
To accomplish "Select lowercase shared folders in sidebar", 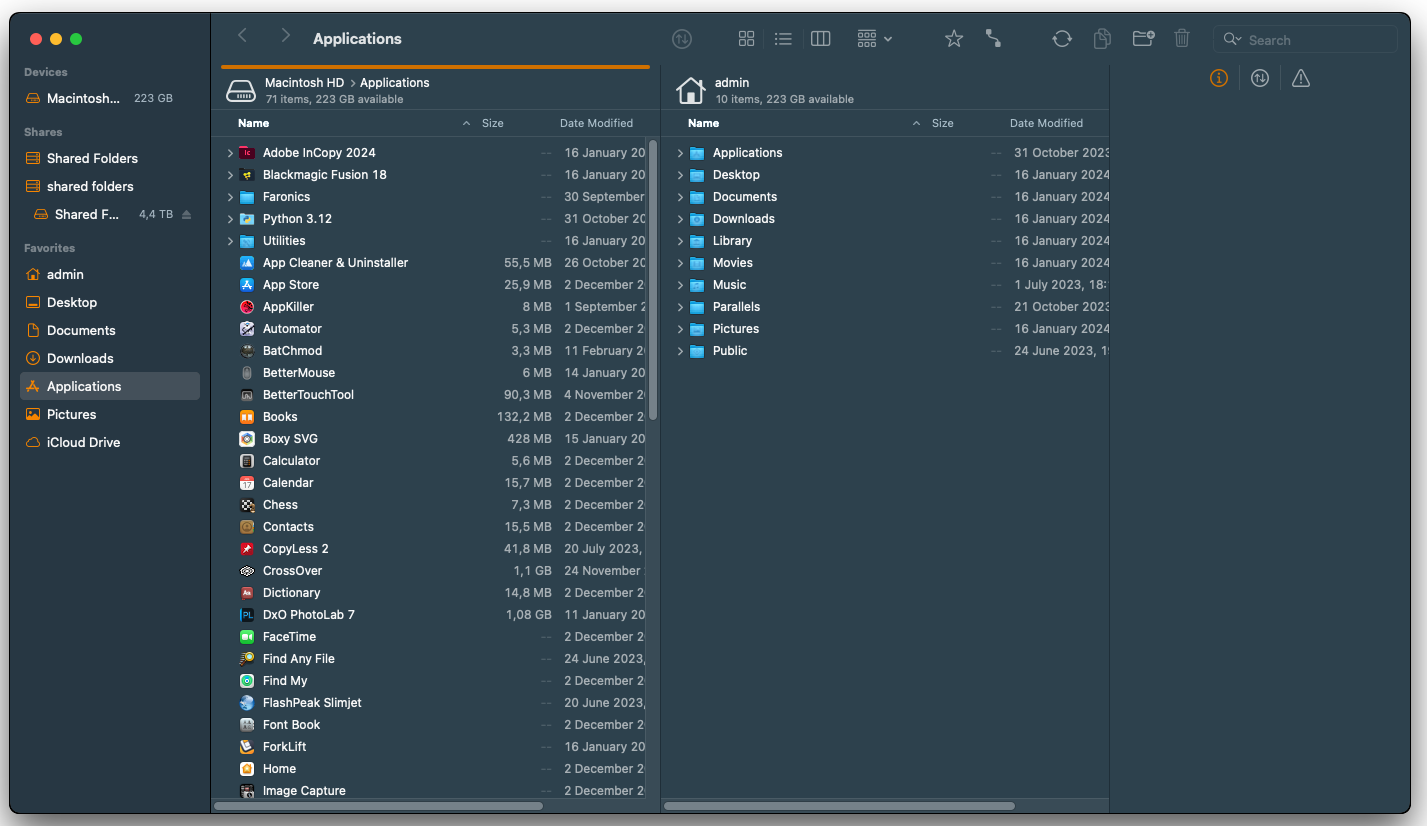I will (110, 186).
